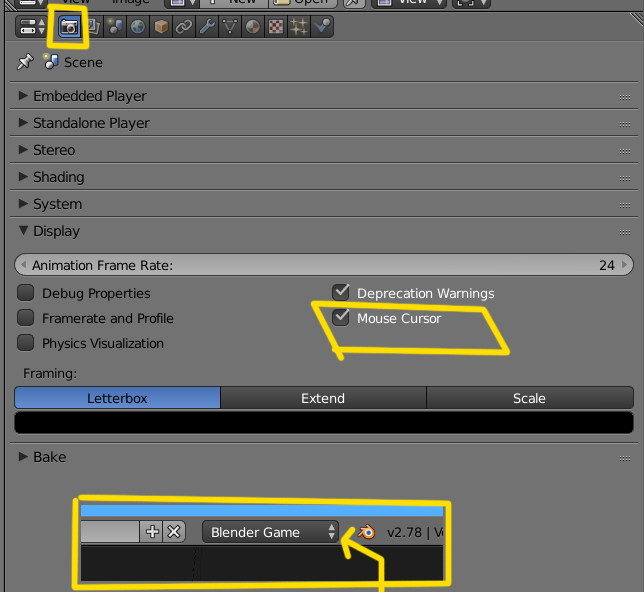Open the Material tab (sphere icon)
The image size is (644, 592).
(253, 27)
